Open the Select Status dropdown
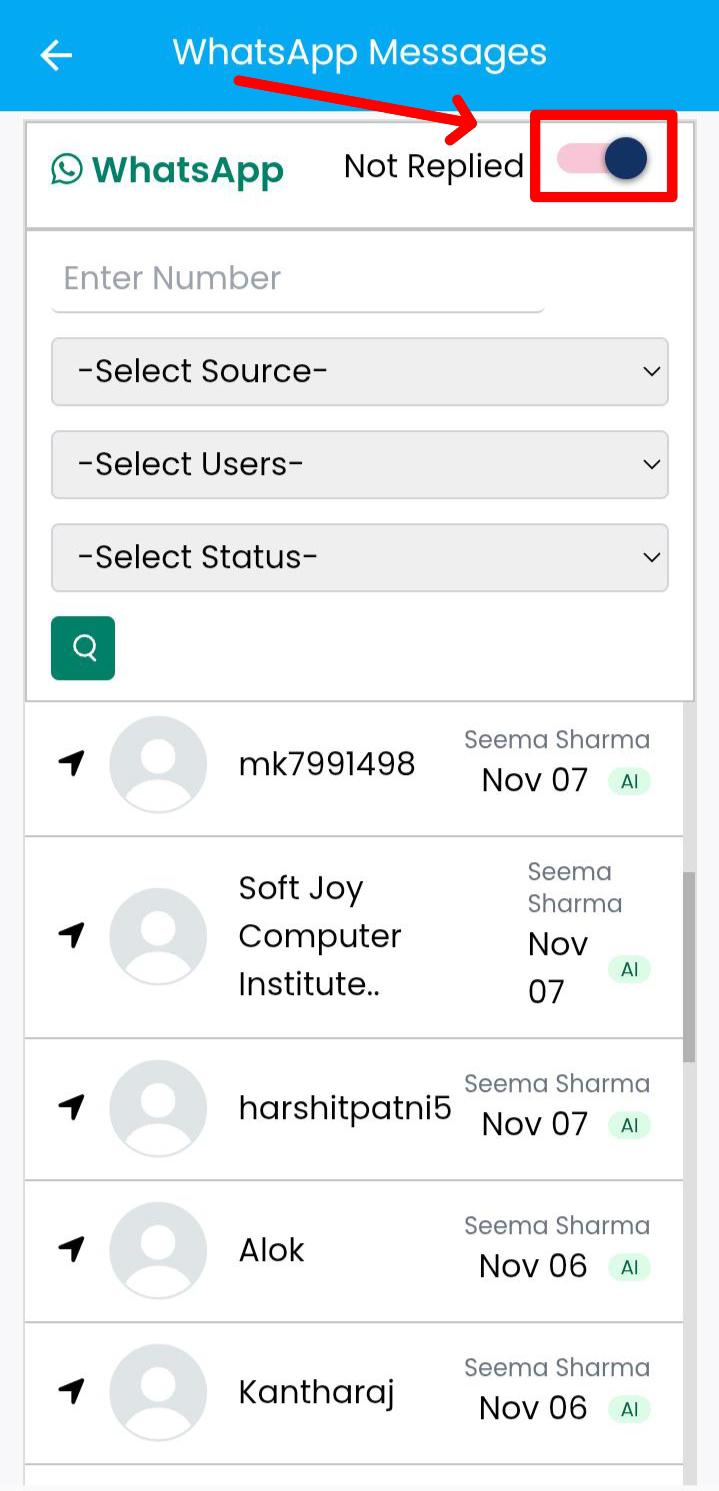The image size is (719, 1491). pyautogui.click(x=359, y=557)
